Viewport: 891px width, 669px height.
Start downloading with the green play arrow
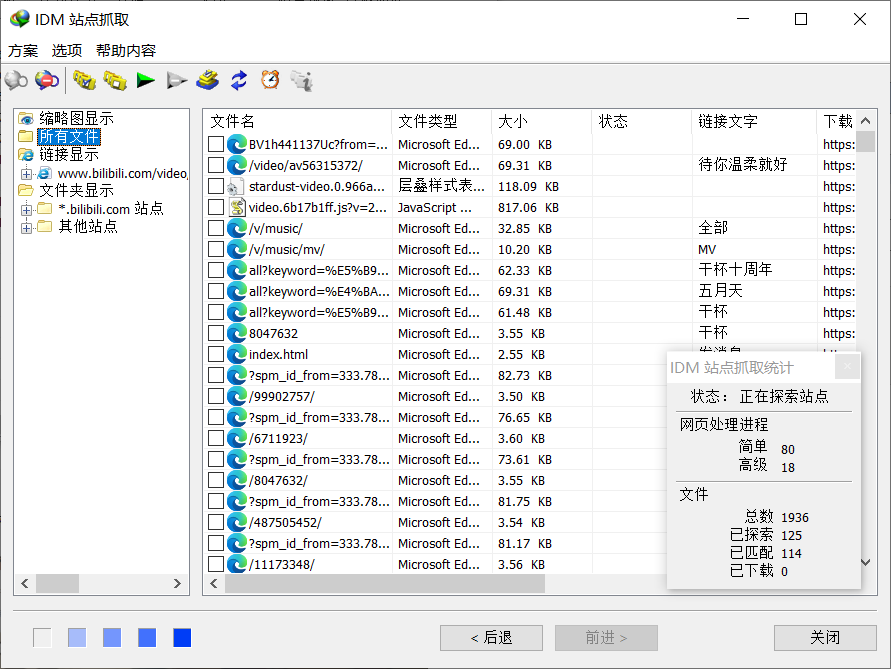point(145,81)
